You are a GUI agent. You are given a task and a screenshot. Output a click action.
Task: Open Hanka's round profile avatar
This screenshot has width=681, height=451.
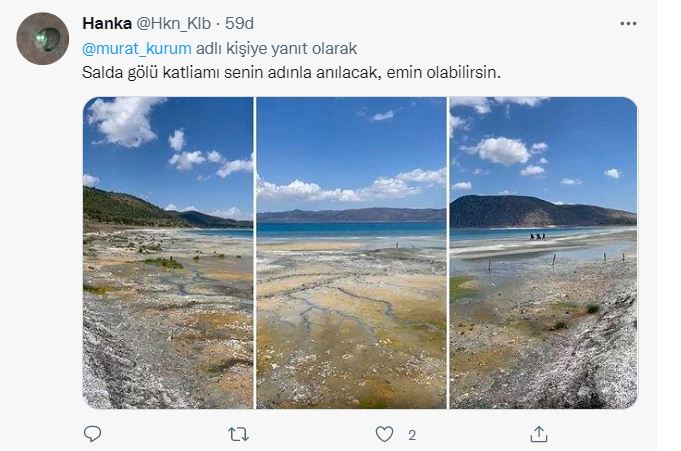[43, 39]
